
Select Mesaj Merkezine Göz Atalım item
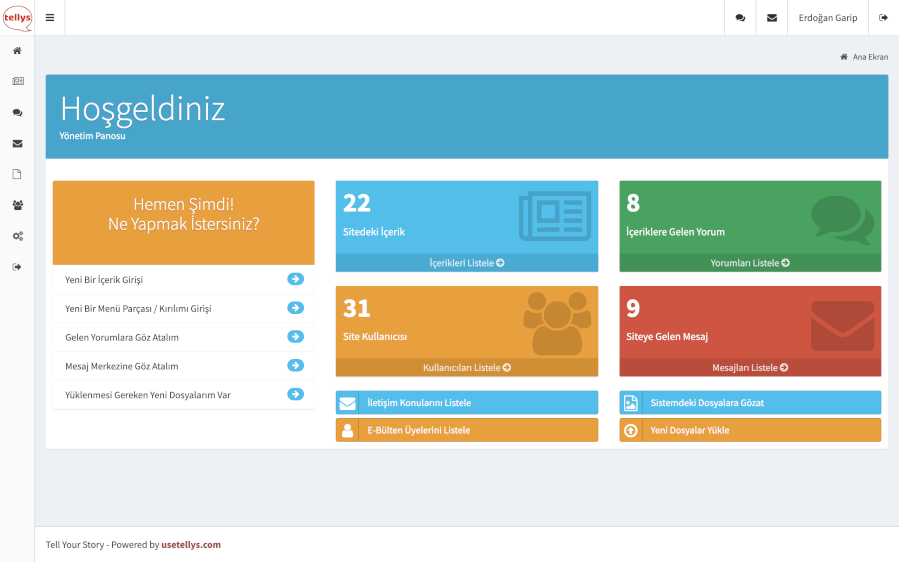121,366
